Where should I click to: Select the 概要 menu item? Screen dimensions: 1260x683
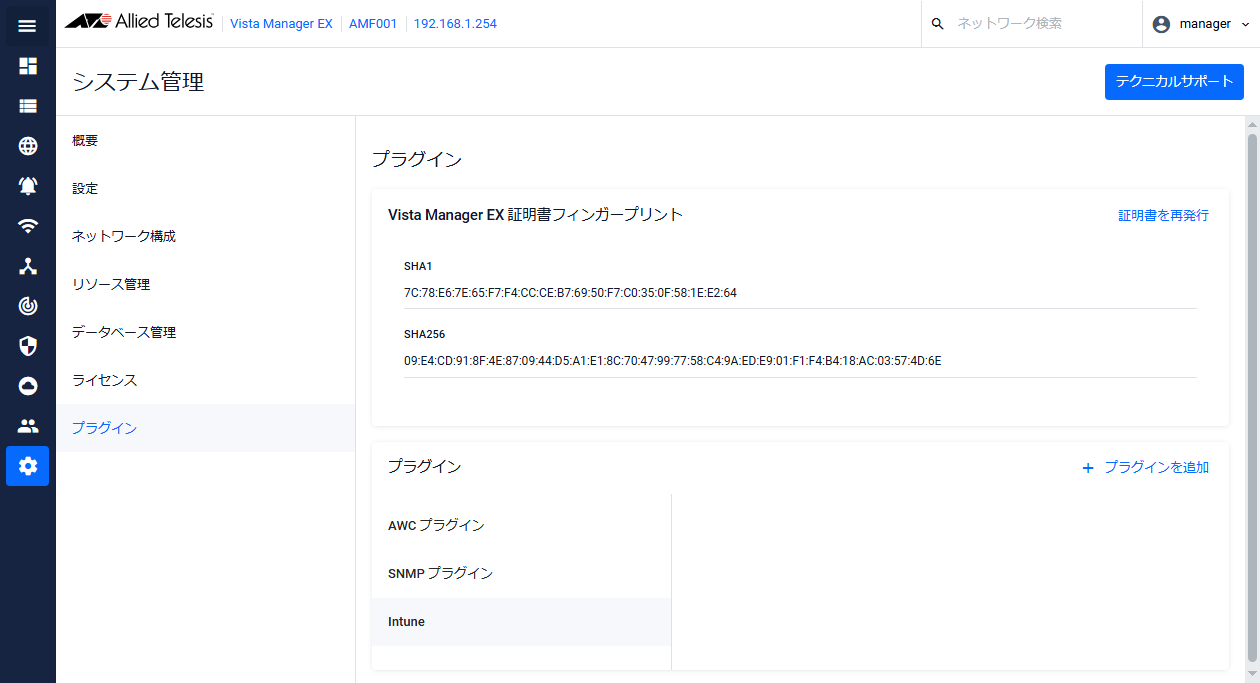[206, 141]
